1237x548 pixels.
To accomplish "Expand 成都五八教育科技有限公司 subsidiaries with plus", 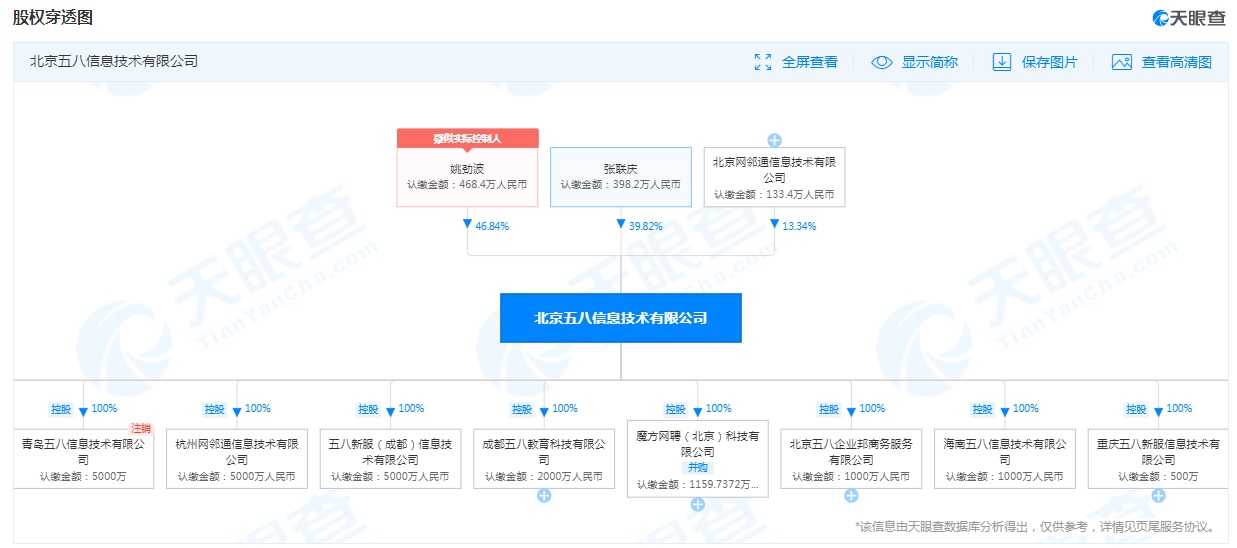I will 544,495.
